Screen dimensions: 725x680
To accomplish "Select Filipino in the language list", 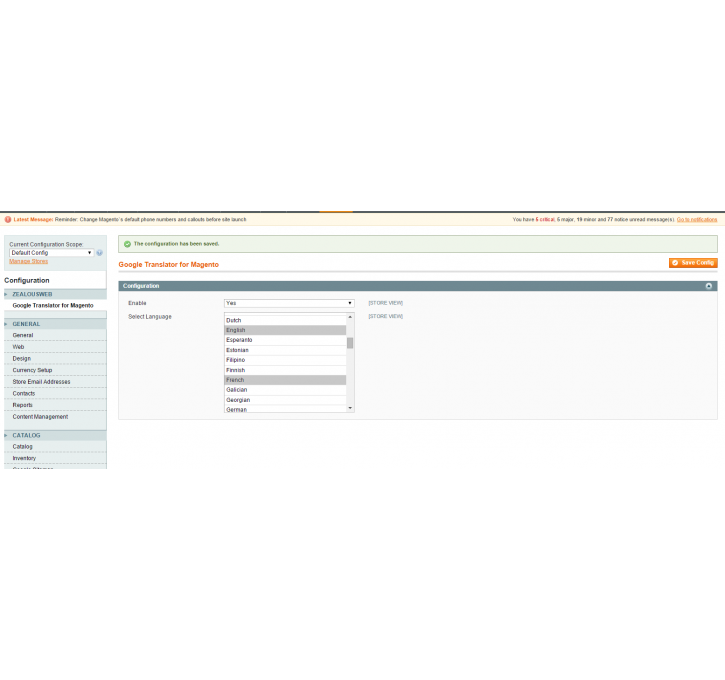I will click(x=285, y=360).
